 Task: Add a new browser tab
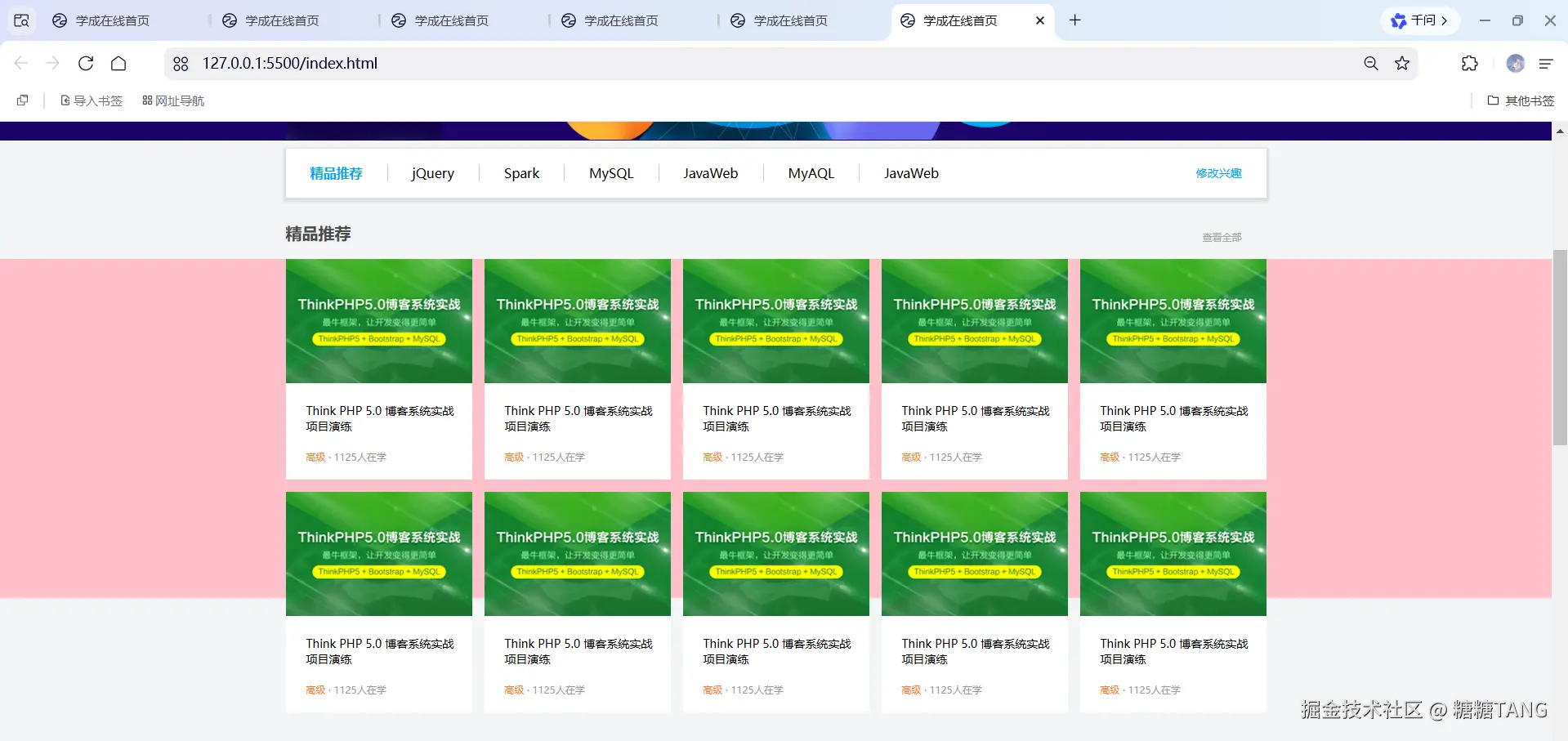click(x=1075, y=20)
